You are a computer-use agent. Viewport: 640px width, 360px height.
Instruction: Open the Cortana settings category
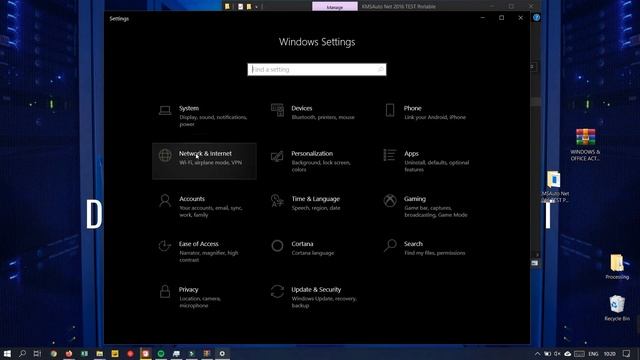tap(317, 251)
